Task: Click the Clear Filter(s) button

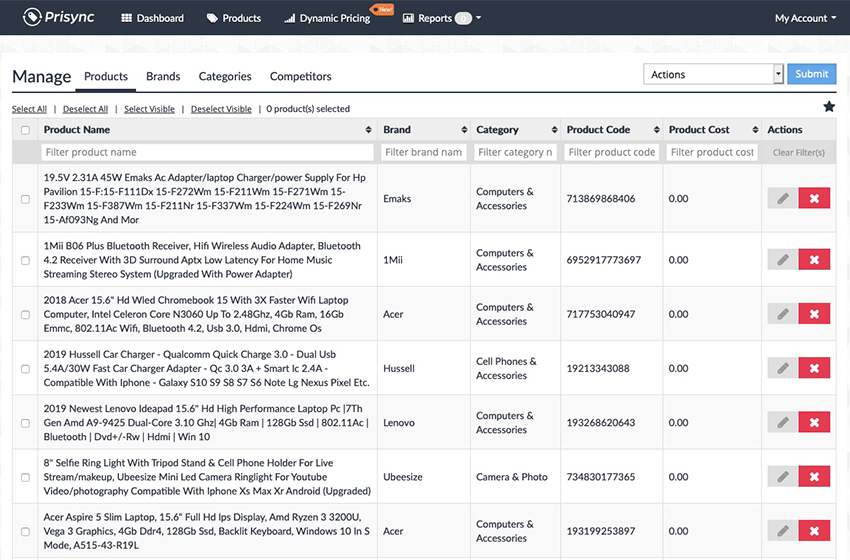Action: 799,153
